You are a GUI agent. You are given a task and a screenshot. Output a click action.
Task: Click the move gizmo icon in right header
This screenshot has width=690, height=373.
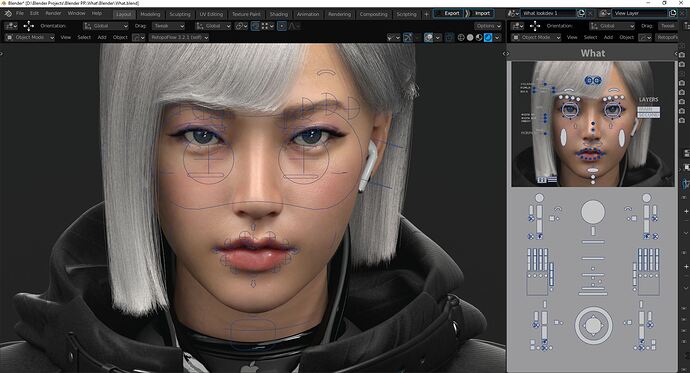(535, 26)
